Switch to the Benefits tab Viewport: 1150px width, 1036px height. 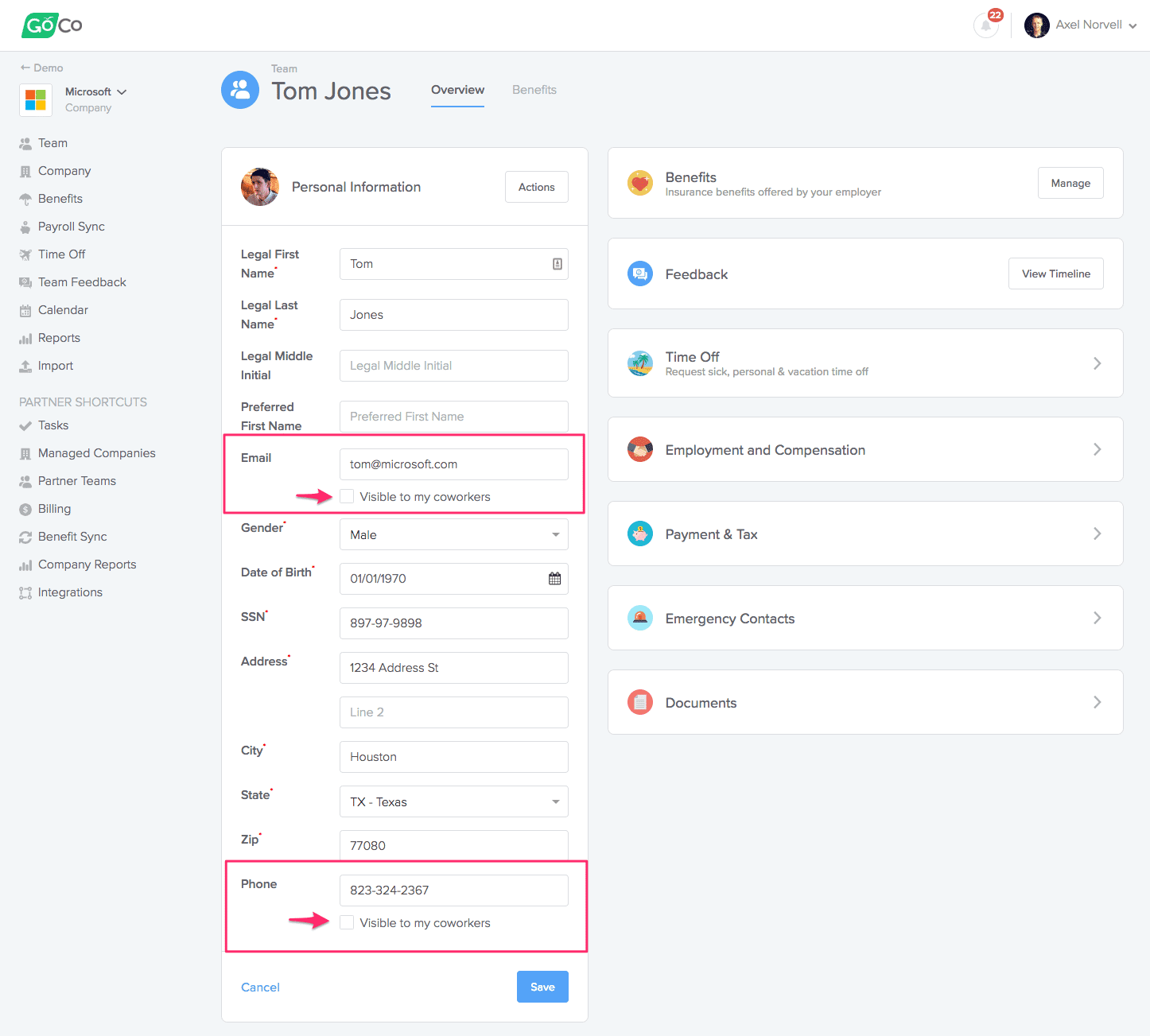534,90
